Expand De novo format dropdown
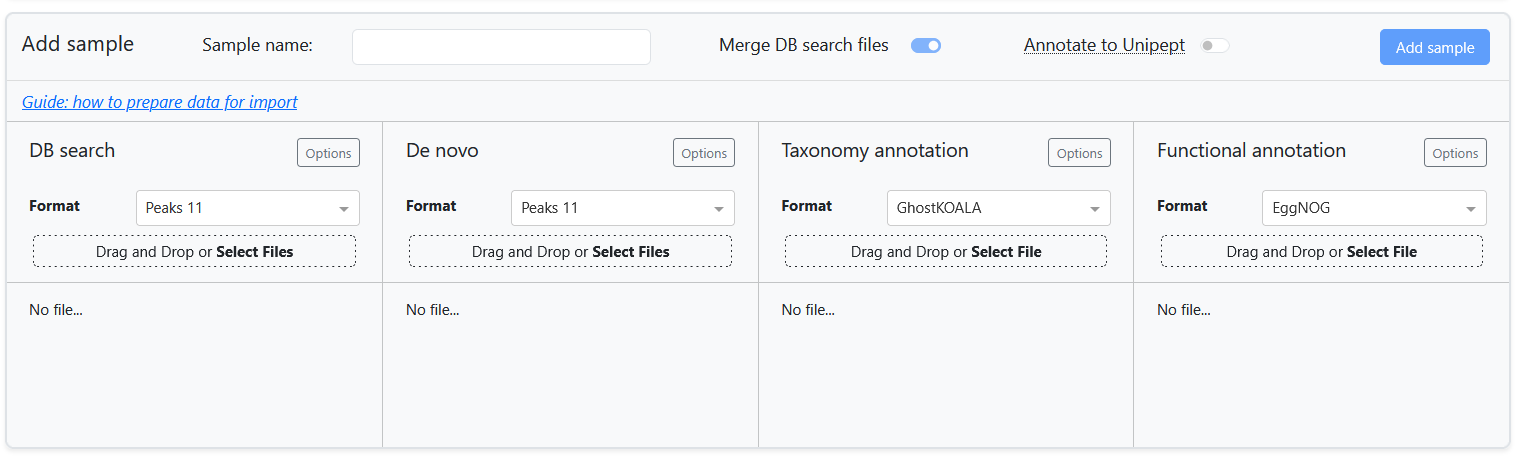The height and width of the screenshot is (457, 1520). [622, 208]
